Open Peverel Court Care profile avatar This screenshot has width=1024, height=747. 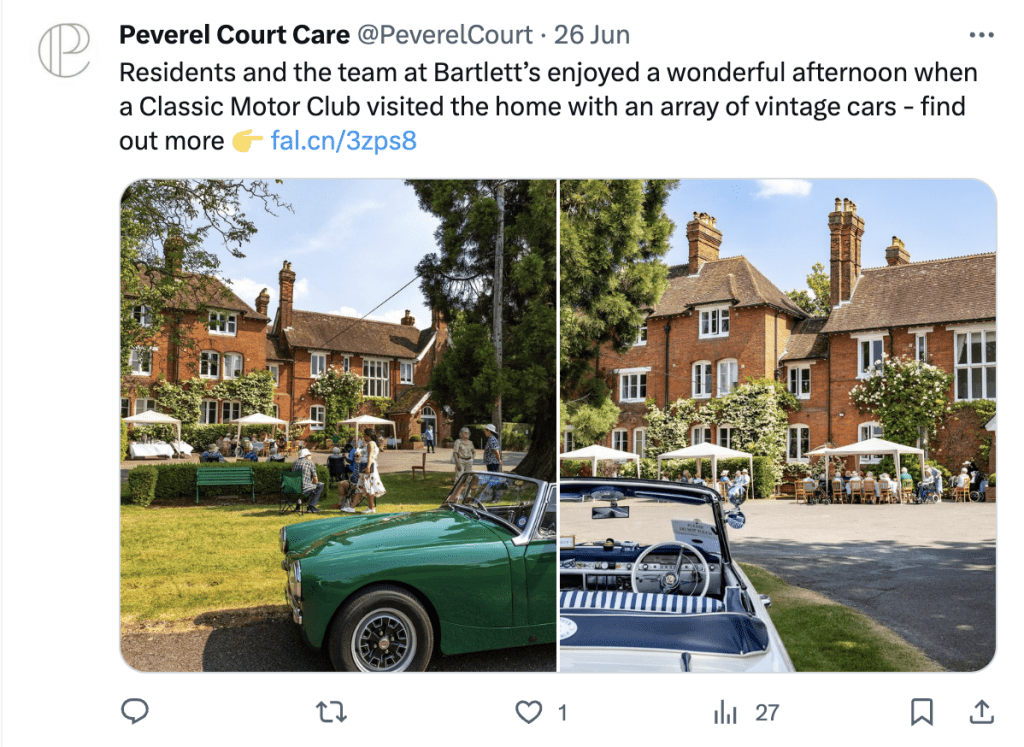coord(63,50)
